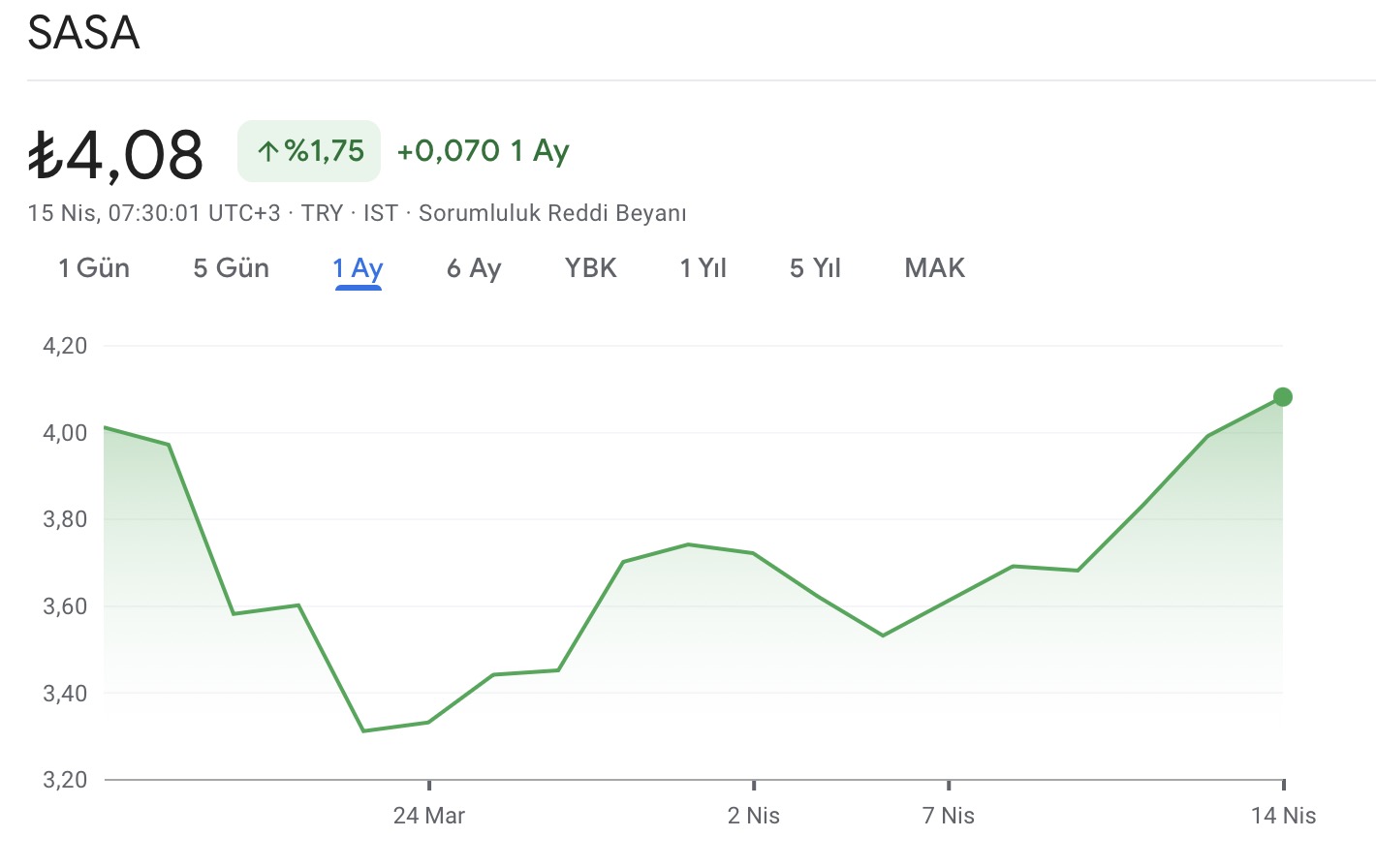
Task: Click the ₺4,08 current price
Action: coord(115,154)
